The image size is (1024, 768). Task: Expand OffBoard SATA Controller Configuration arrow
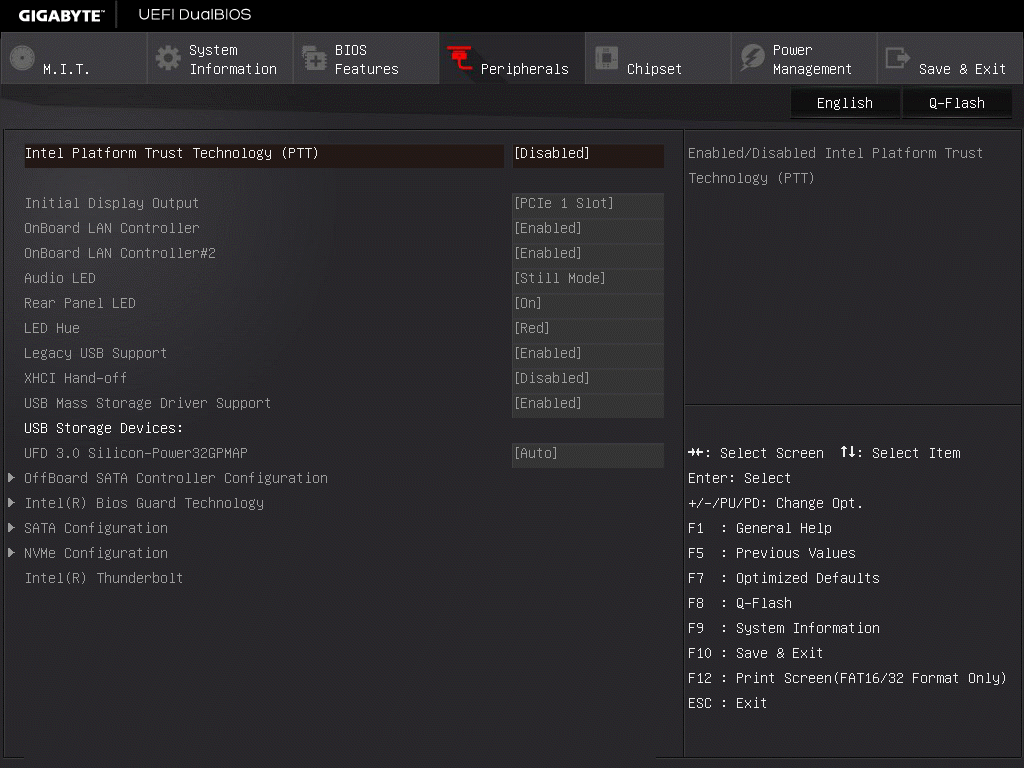coord(11,478)
